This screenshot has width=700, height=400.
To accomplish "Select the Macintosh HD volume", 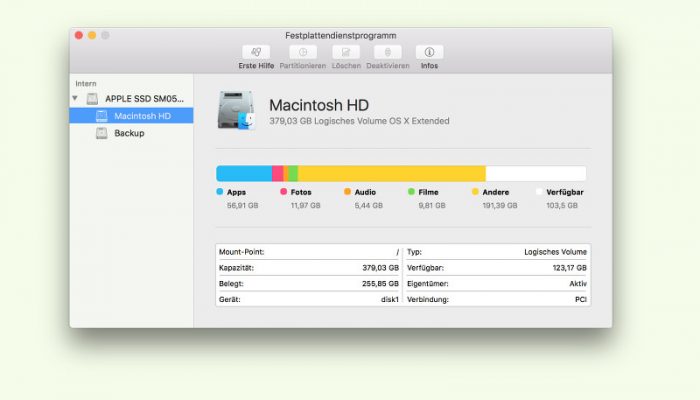I will (x=132, y=116).
